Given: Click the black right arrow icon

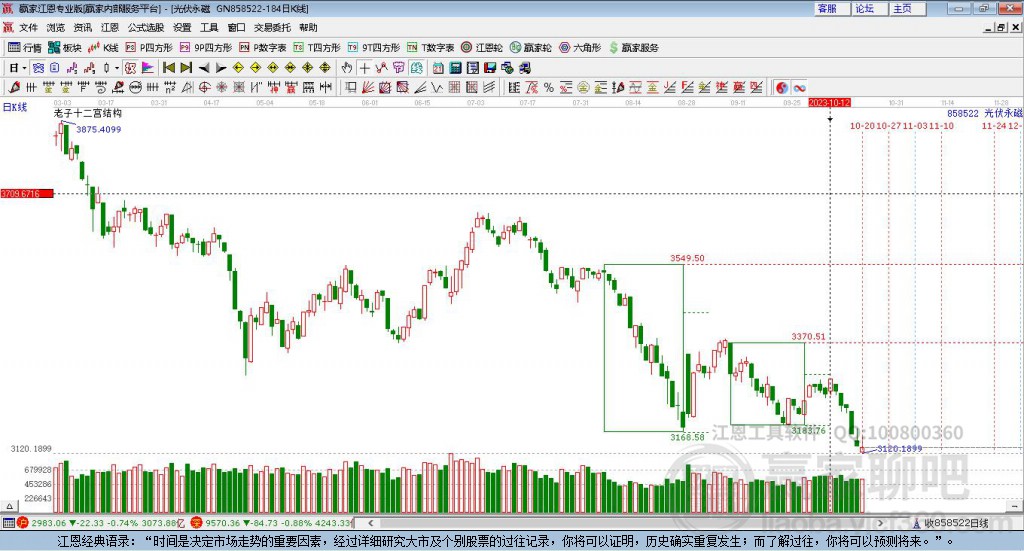Looking at the screenshot, I should (221, 68).
